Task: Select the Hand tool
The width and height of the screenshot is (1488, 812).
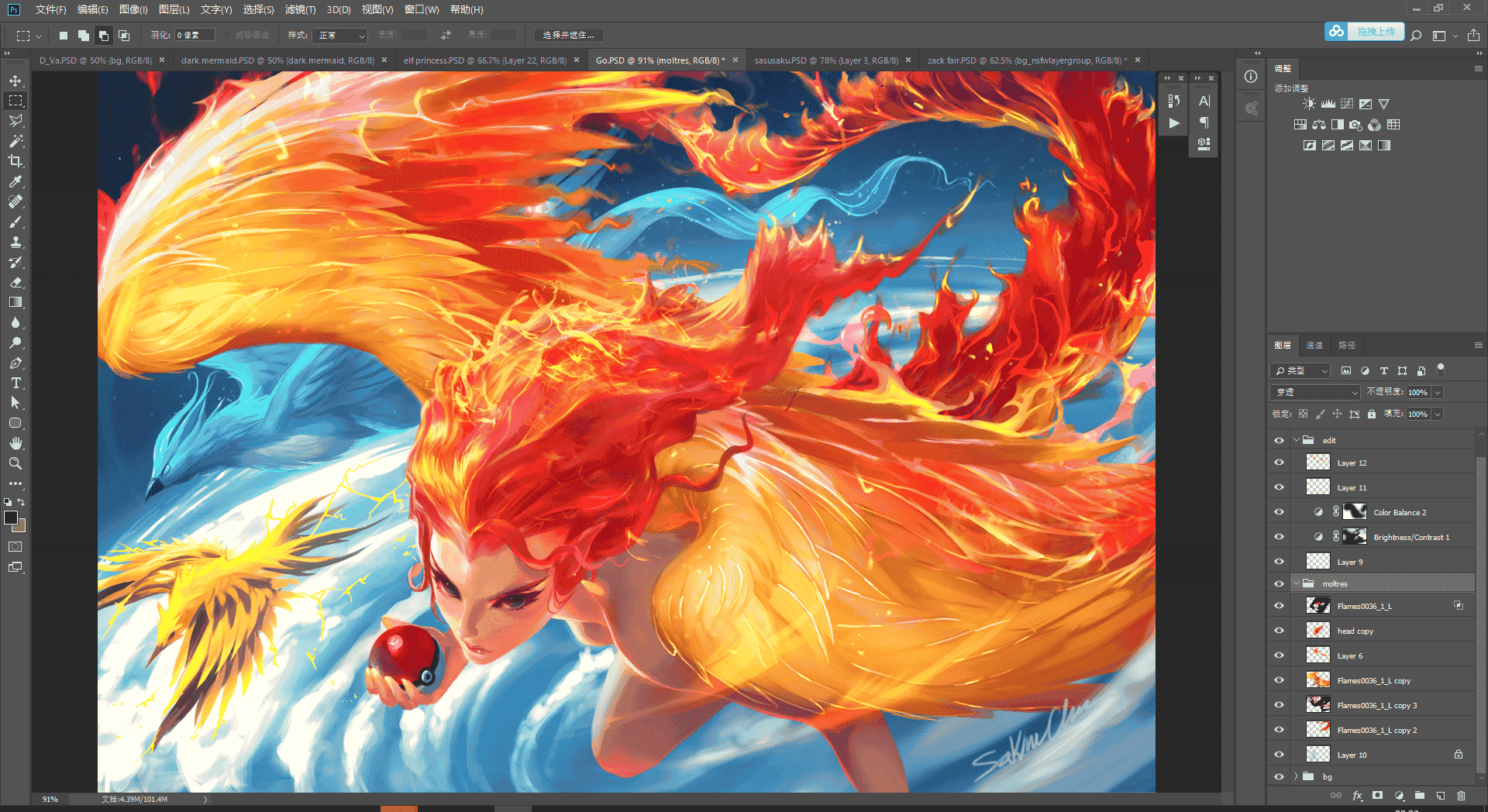Action: [15, 443]
